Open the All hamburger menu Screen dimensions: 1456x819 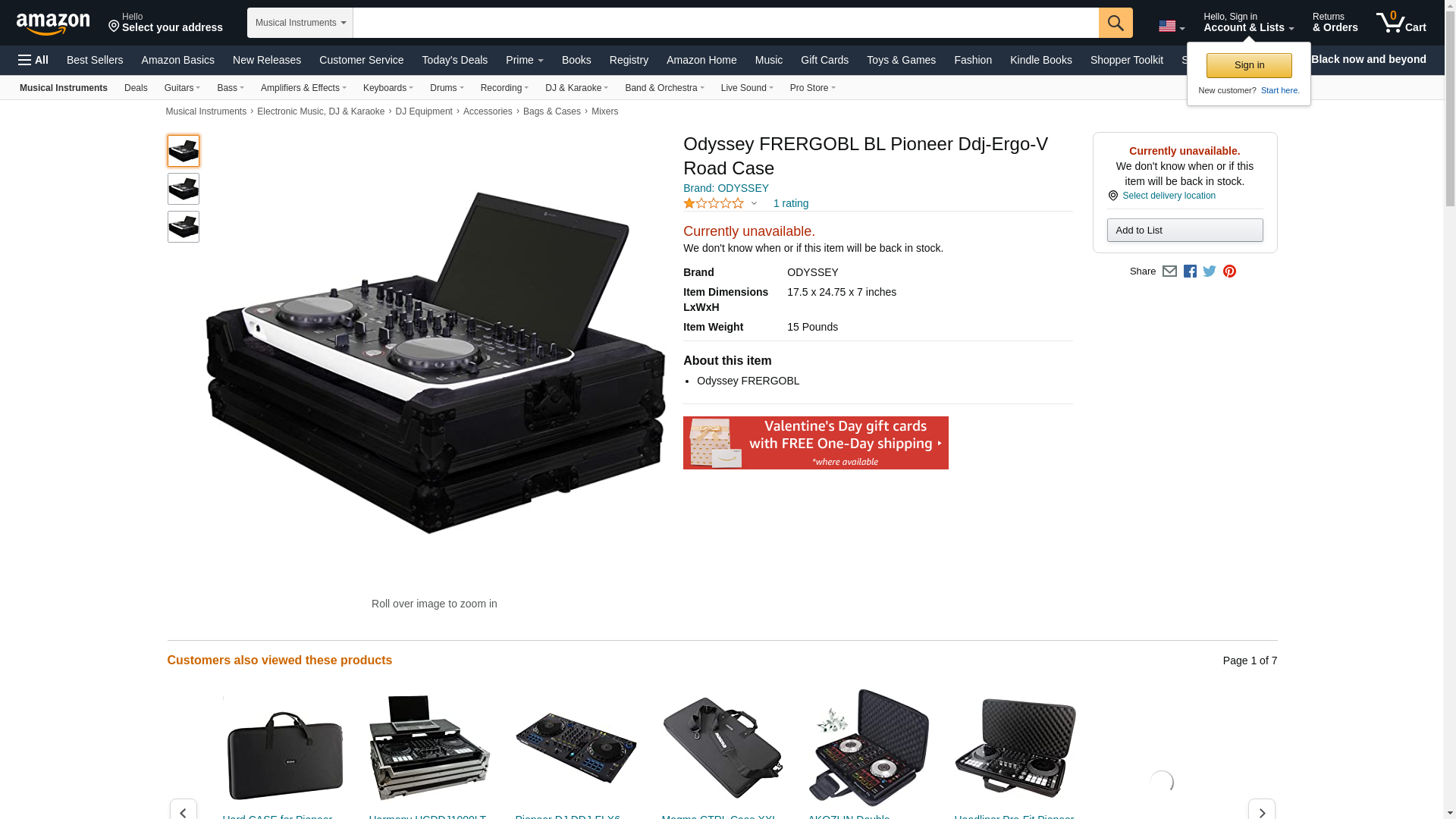coord(33,60)
